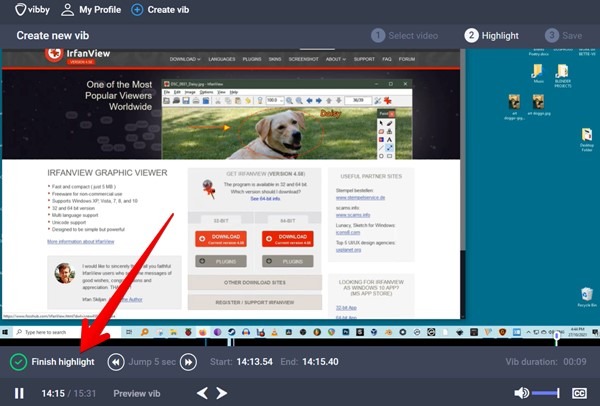600x406 pixels.
Task: Click Preview vib
Action: coord(137,393)
